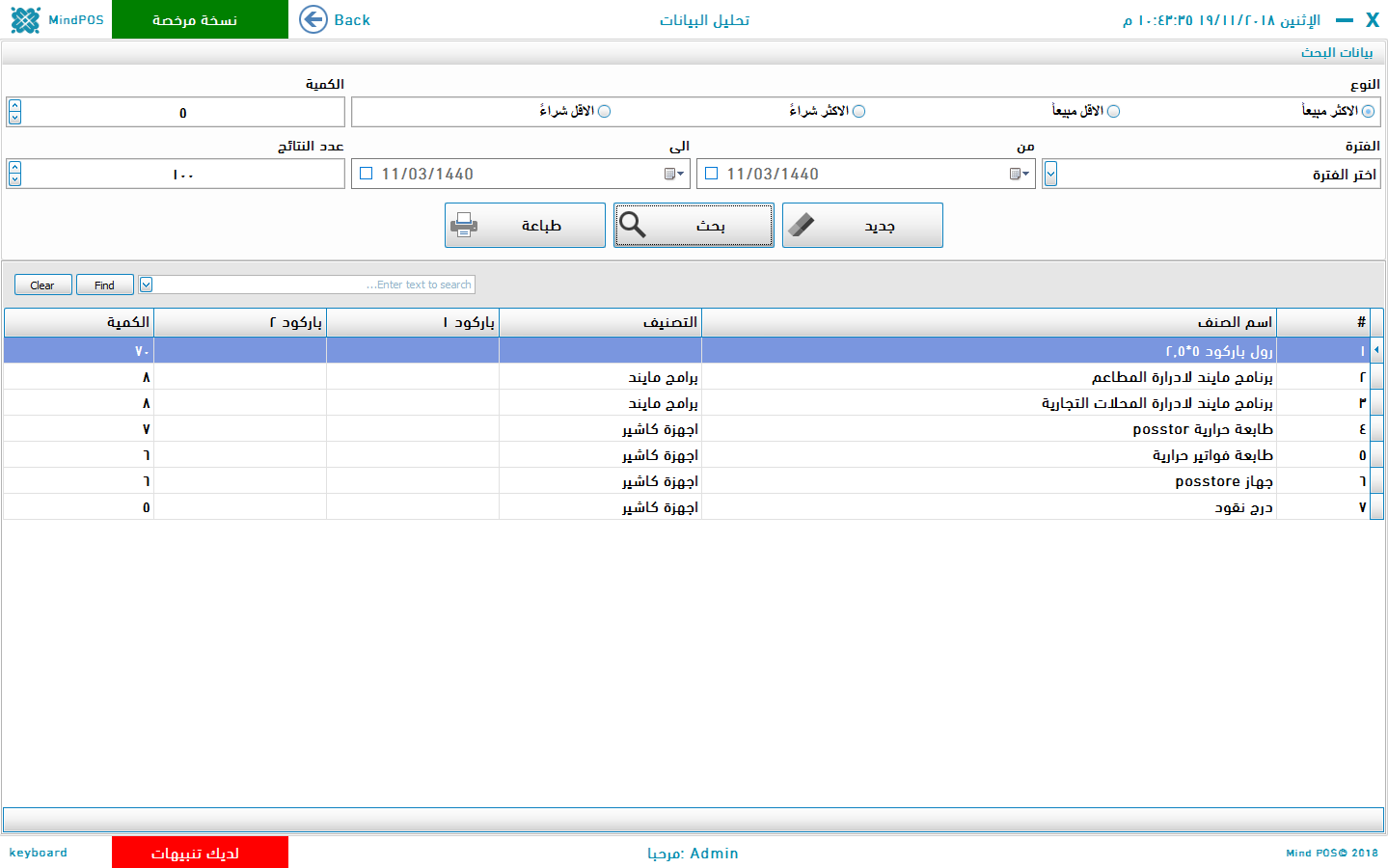Expand the 'اختر الفترة' period dropdown
This screenshot has height=868, width=1388.
click(1050, 174)
